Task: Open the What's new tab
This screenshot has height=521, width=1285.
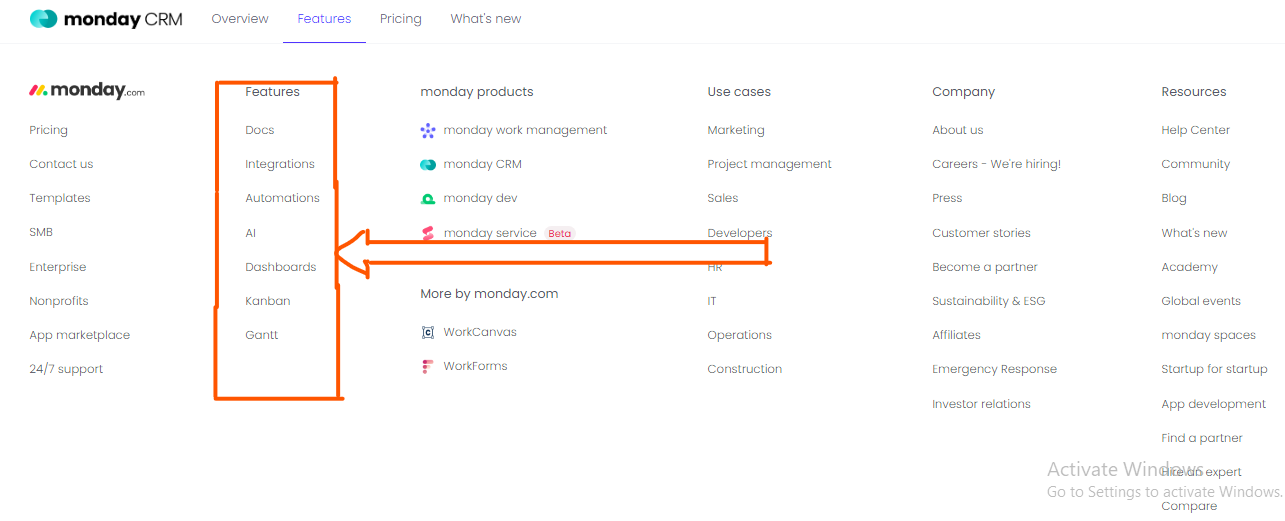Action: pos(486,19)
